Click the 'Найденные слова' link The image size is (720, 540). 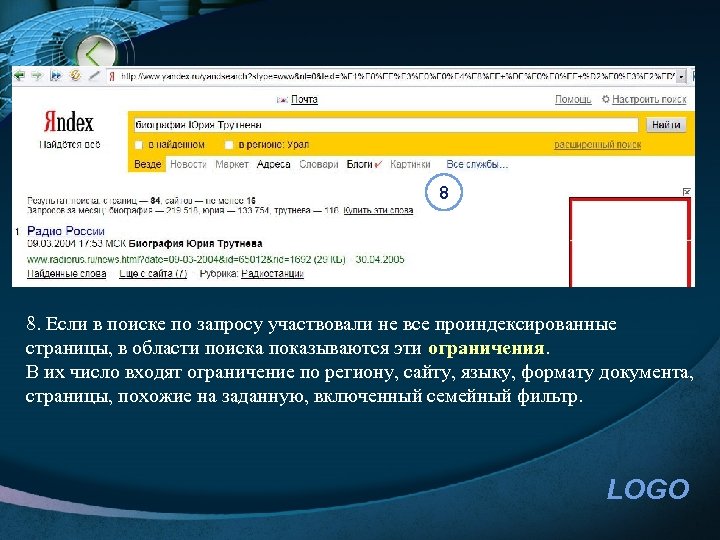(67, 274)
